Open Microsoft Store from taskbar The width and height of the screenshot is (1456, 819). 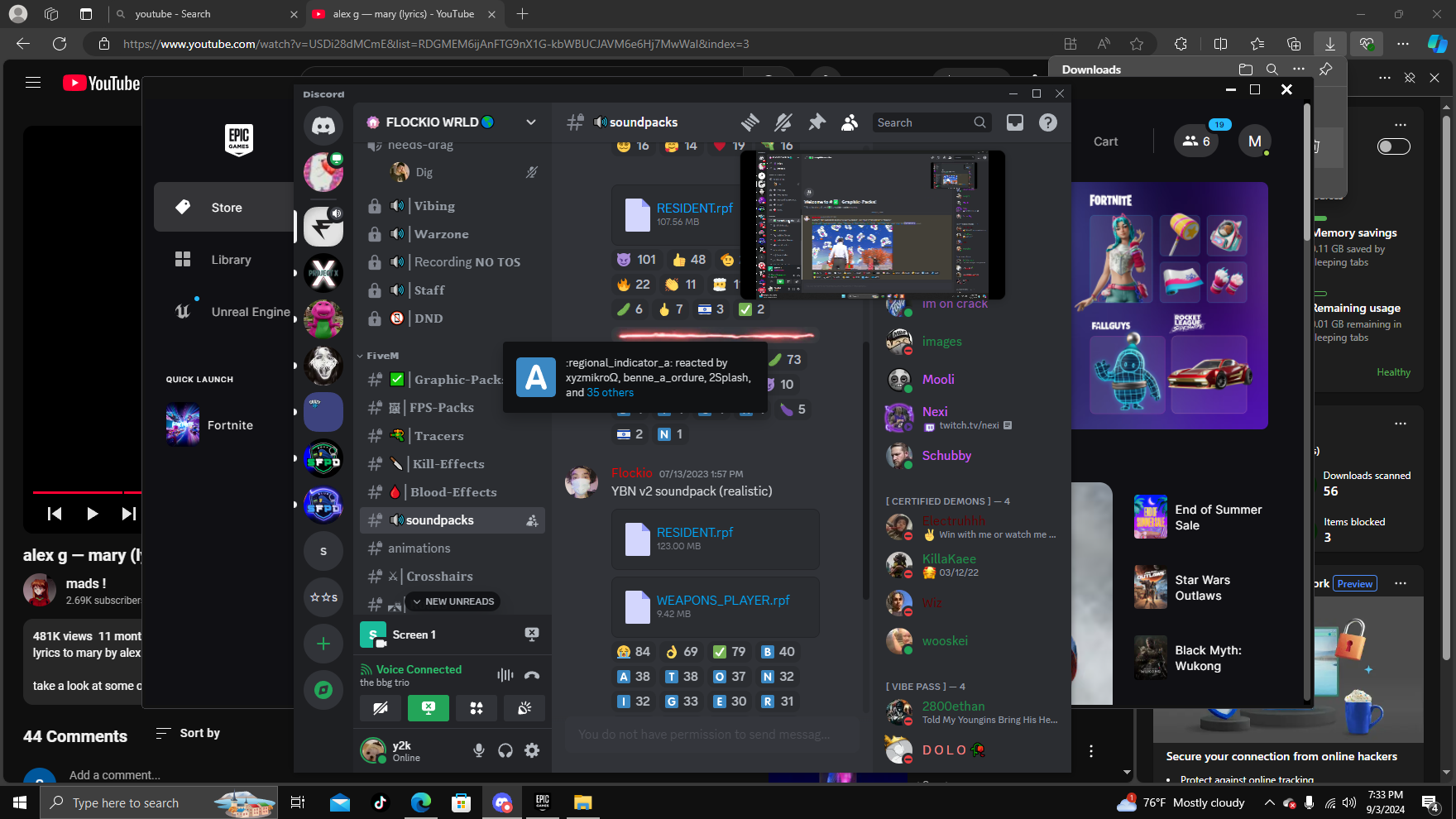461,802
